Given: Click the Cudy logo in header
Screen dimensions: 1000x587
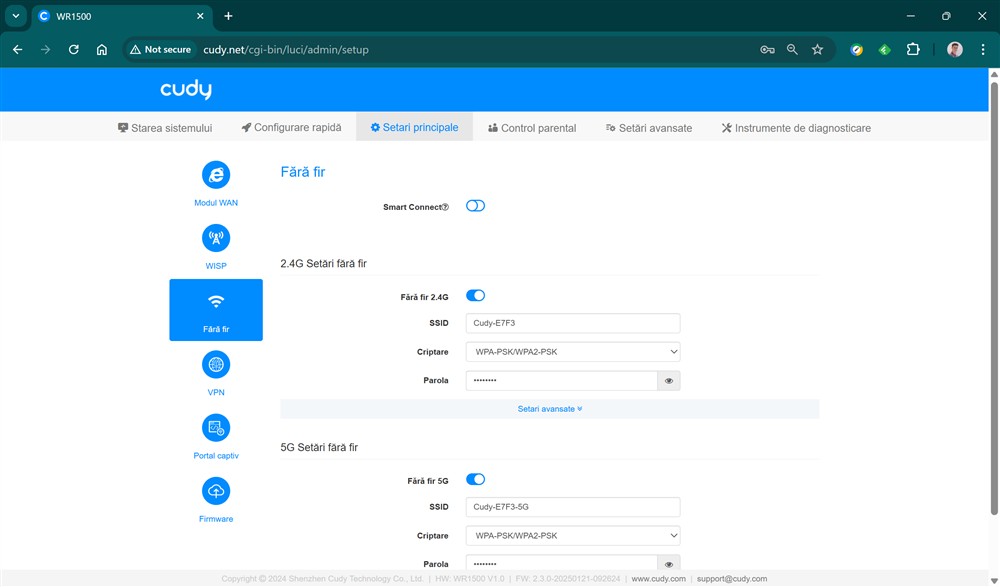Looking at the screenshot, I should (186, 90).
